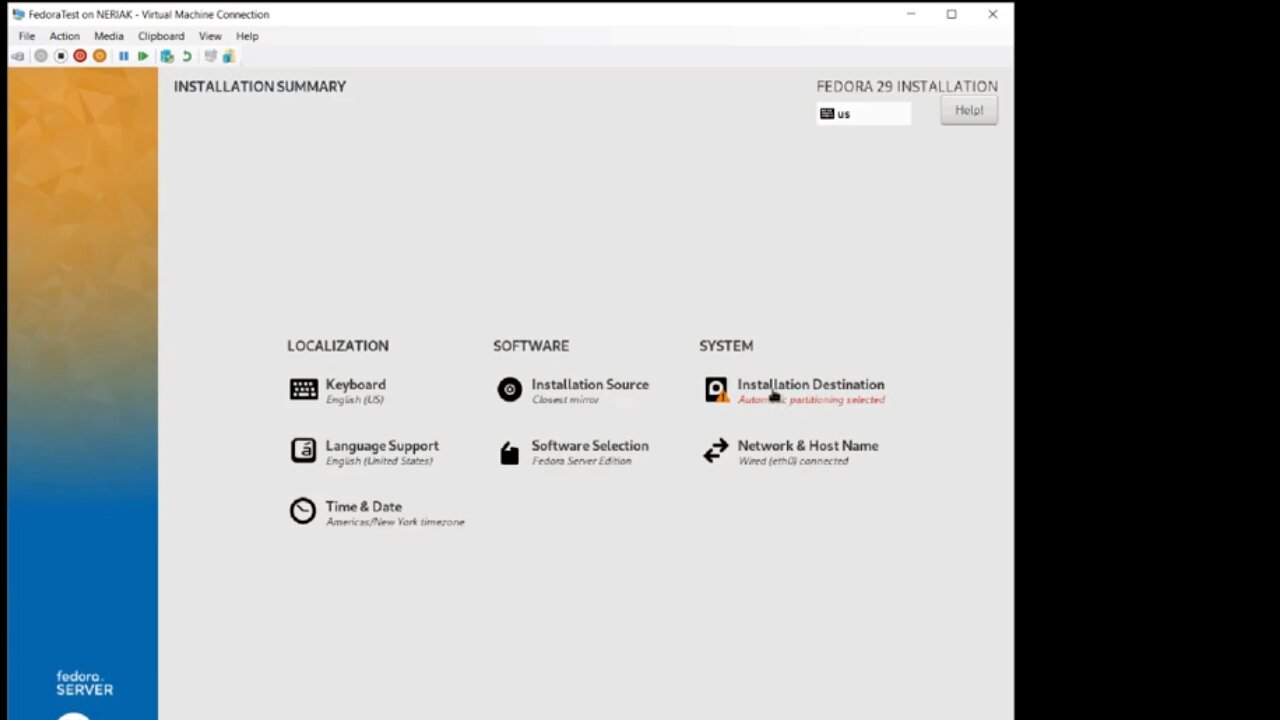Click the green Reset icon
The width and height of the screenshot is (1280, 720).
(x=143, y=56)
